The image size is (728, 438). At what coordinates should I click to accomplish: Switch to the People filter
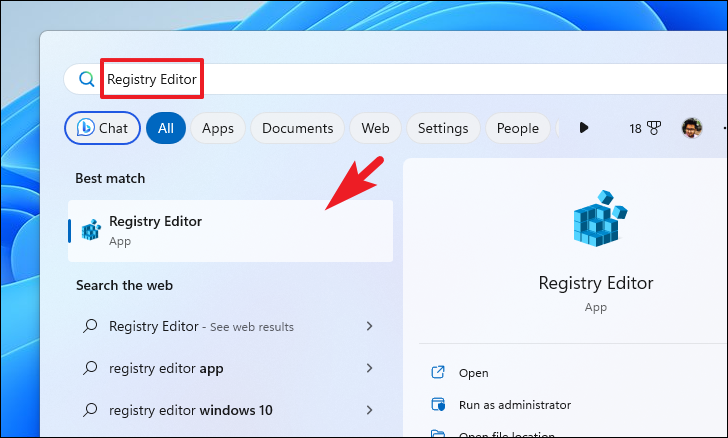[518, 128]
